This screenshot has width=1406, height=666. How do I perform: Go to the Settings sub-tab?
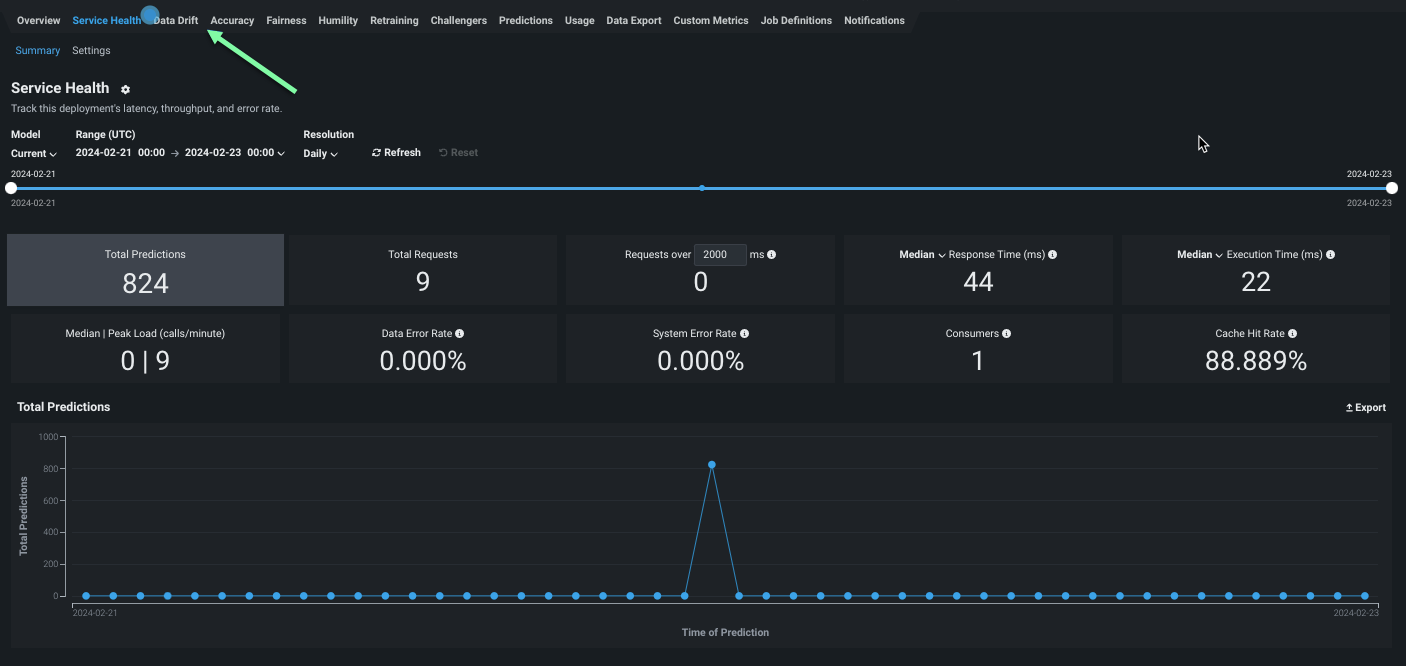91,51
